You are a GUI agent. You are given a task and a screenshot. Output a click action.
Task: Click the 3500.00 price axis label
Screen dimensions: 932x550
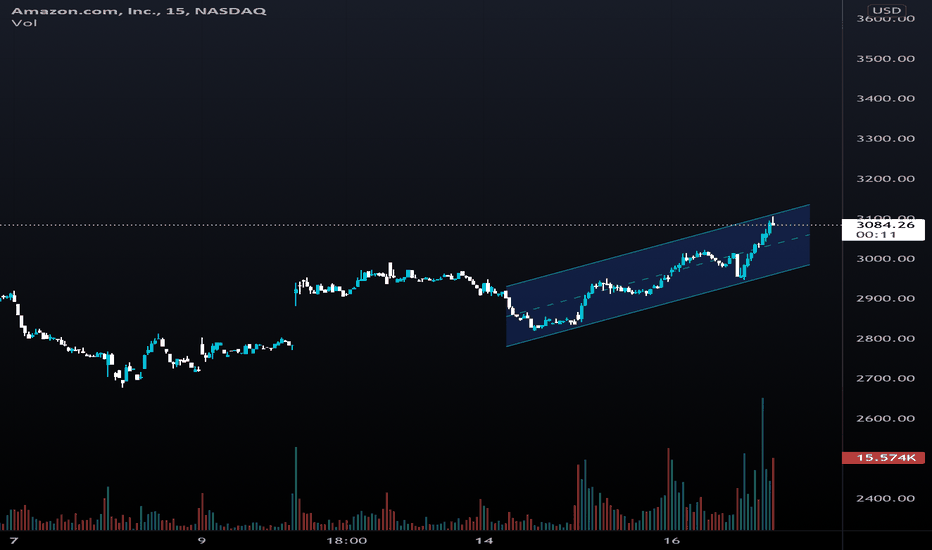(885, 58)
